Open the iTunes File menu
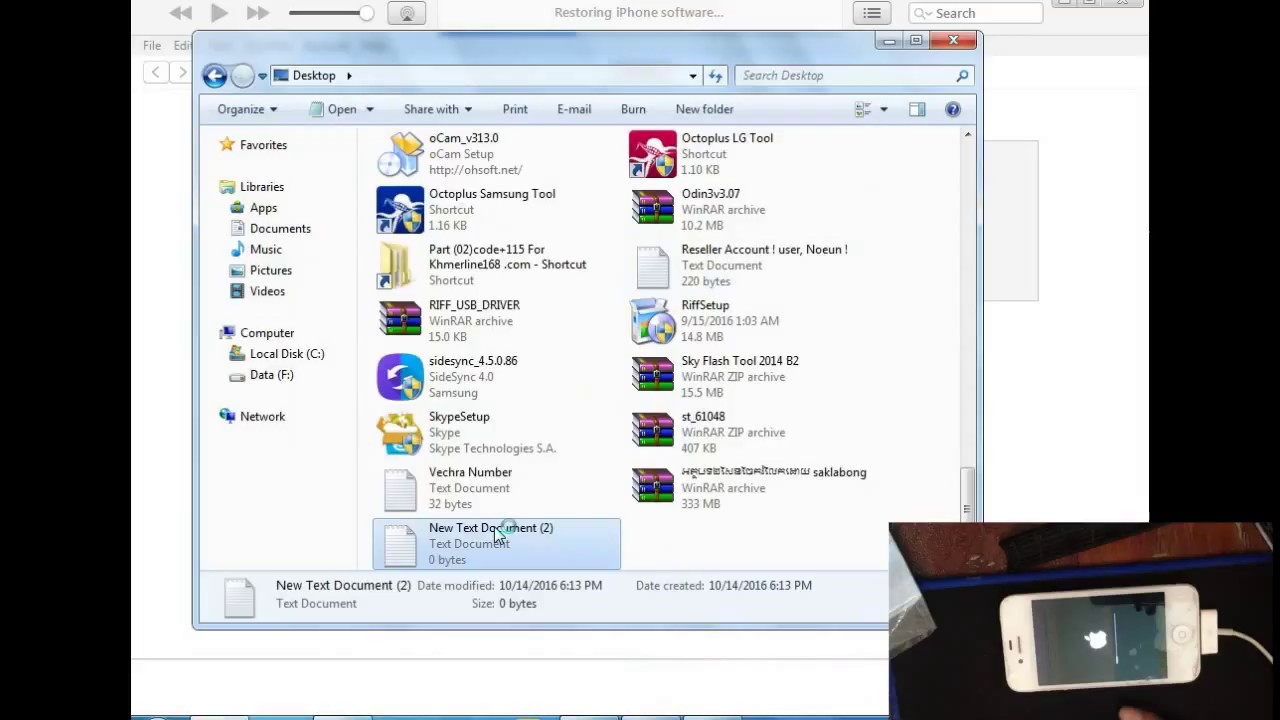The image size is (1280, 720). (x=152, y=45)
